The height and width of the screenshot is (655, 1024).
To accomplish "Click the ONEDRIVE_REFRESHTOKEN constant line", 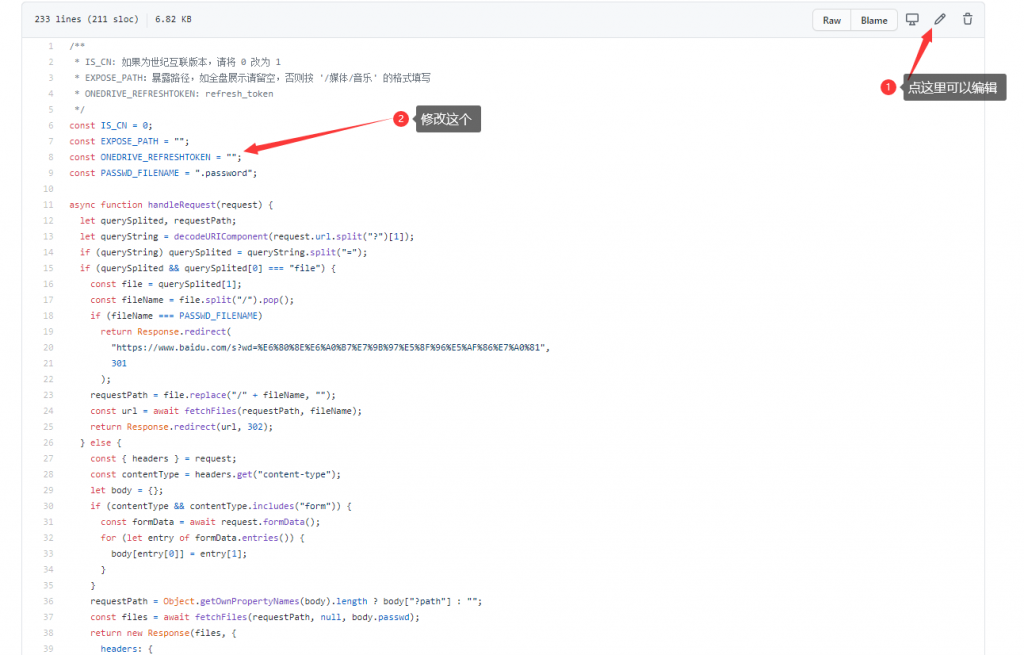I will pyautogui.click(x=155, y=157).
